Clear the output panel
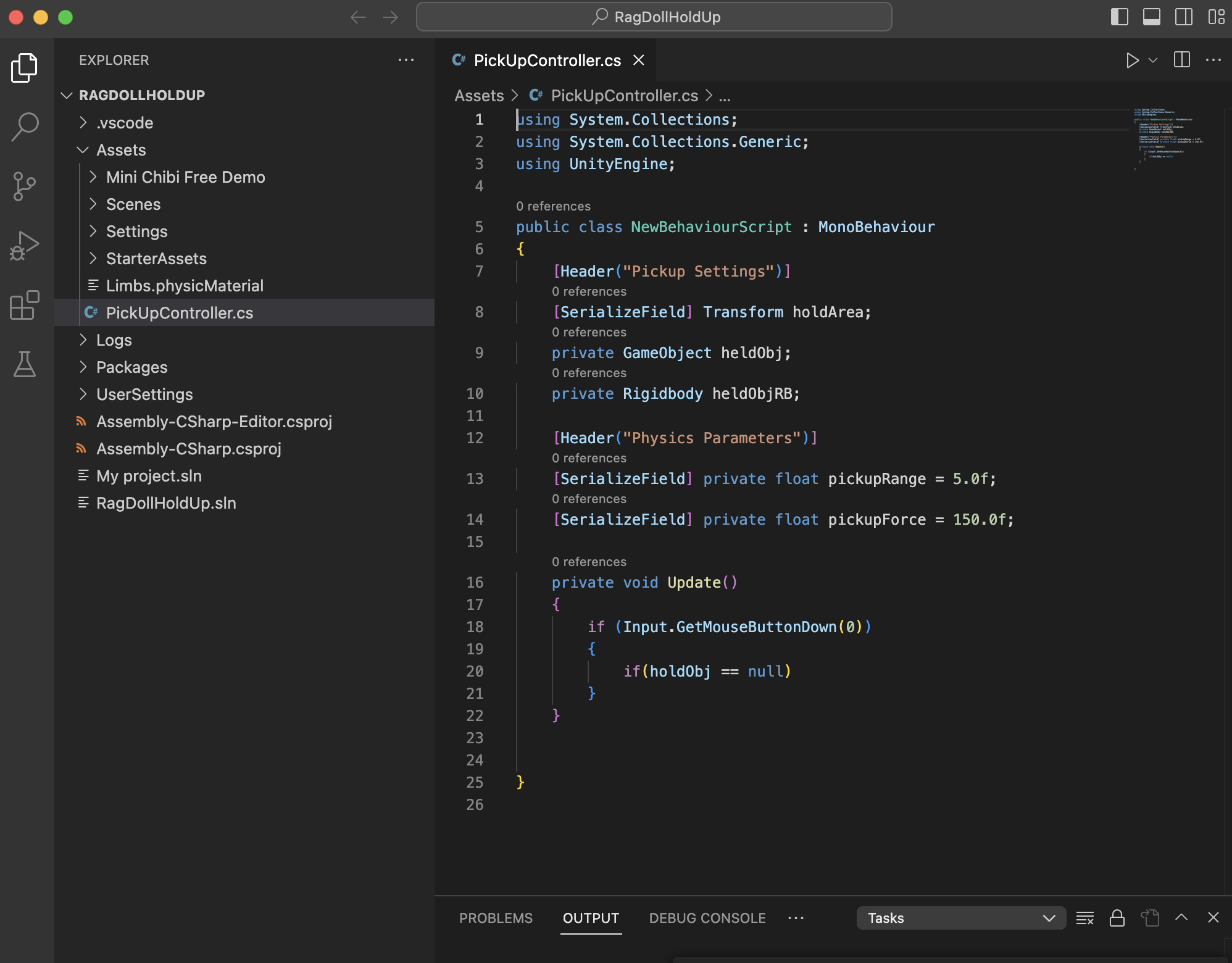This screenshot has height=963, width=1232. click(1084, 918)
